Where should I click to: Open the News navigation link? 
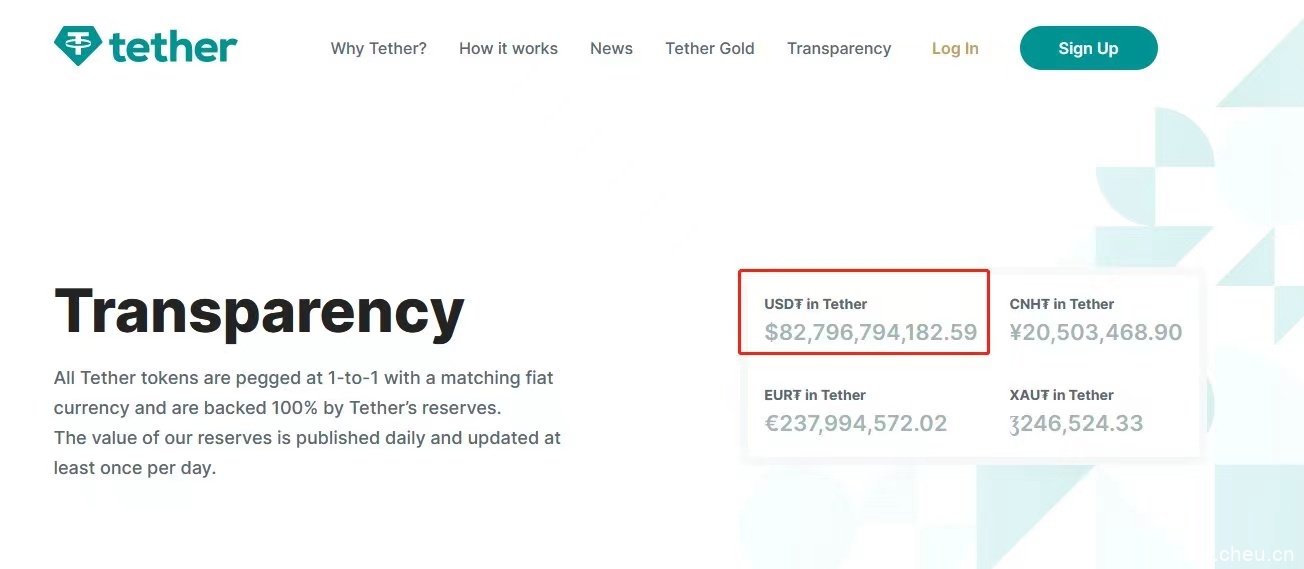click(611, 48)
